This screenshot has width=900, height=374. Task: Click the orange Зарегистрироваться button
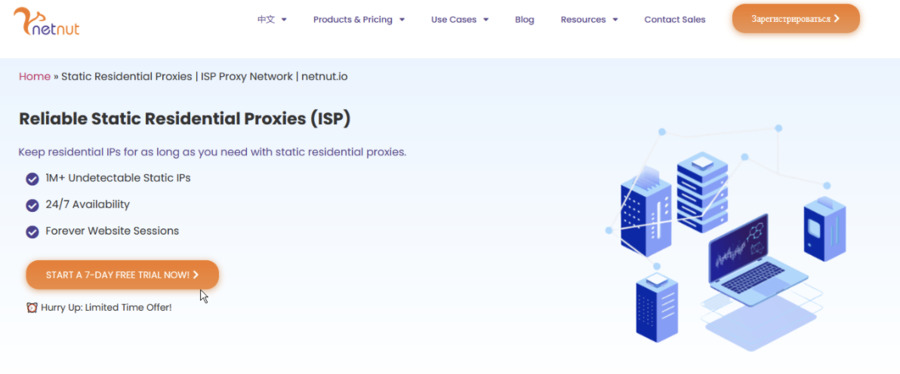tap(796, 19)
